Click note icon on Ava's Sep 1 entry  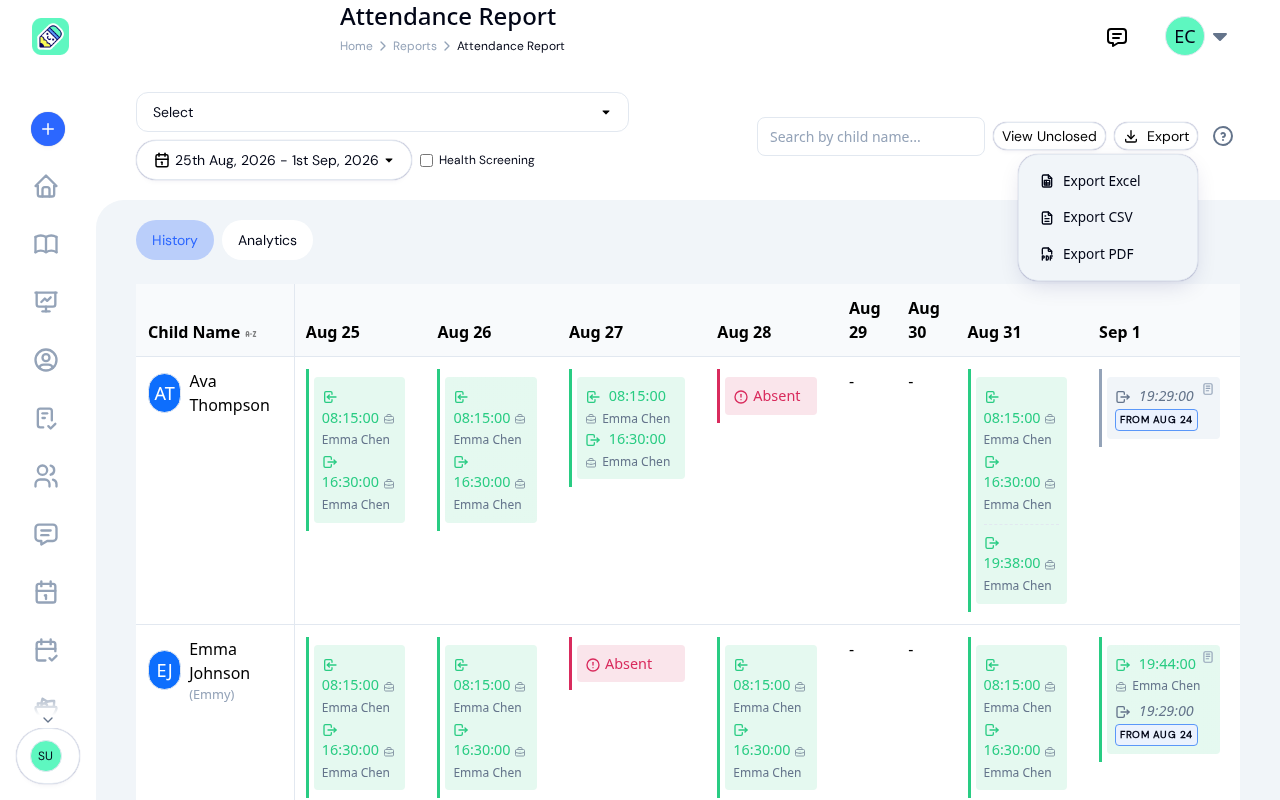(1208, 389)
